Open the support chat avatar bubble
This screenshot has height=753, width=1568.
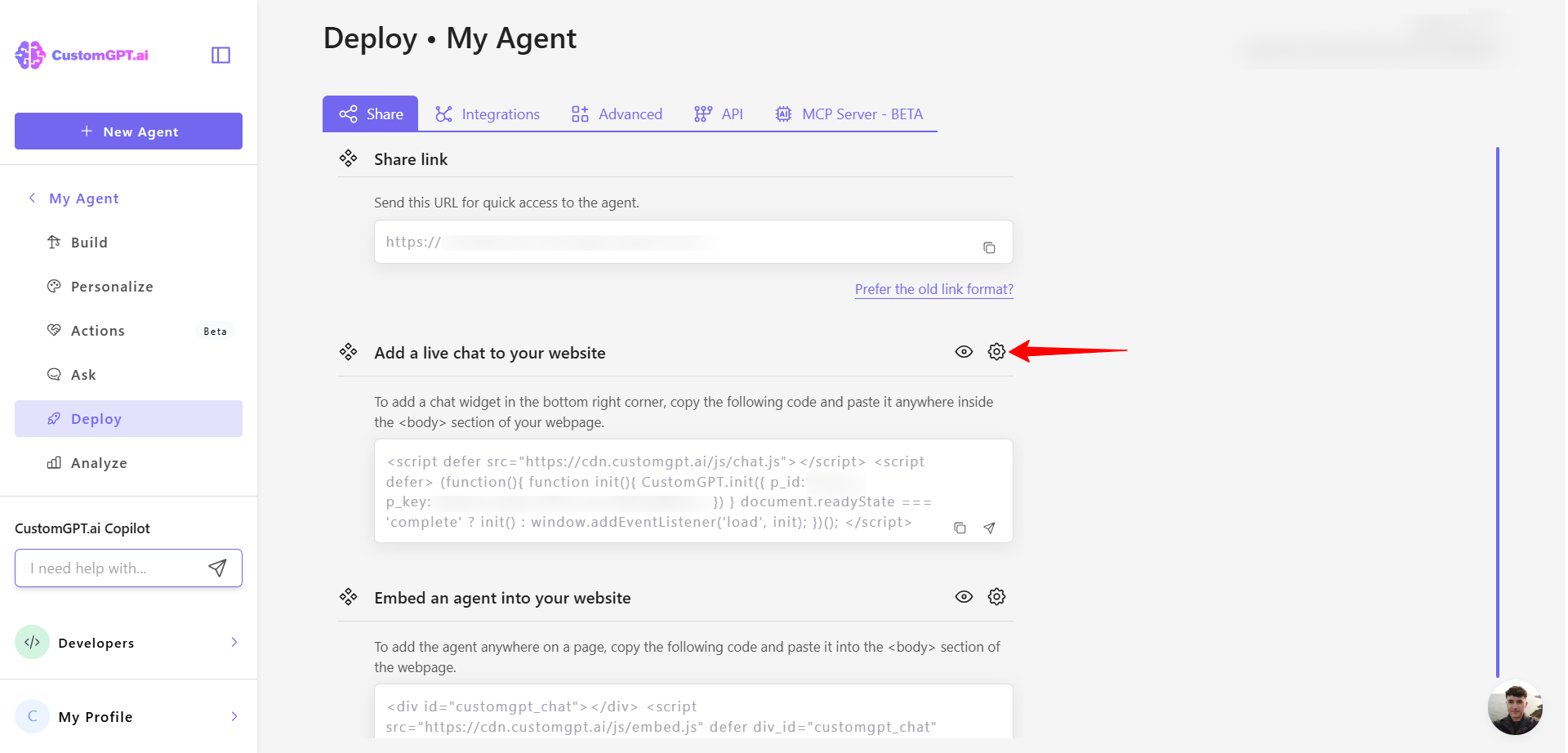pyautogui.click(x=1515, y=708)
